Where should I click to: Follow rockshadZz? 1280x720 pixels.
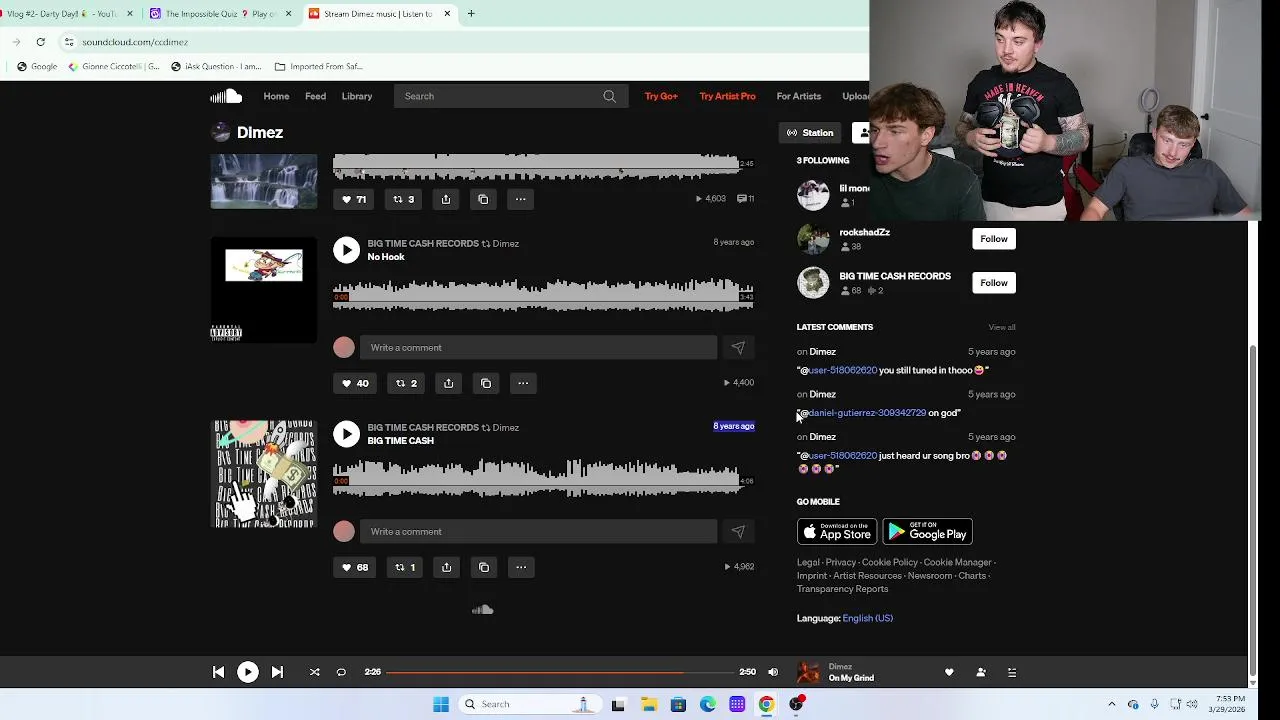click(993, 239)
